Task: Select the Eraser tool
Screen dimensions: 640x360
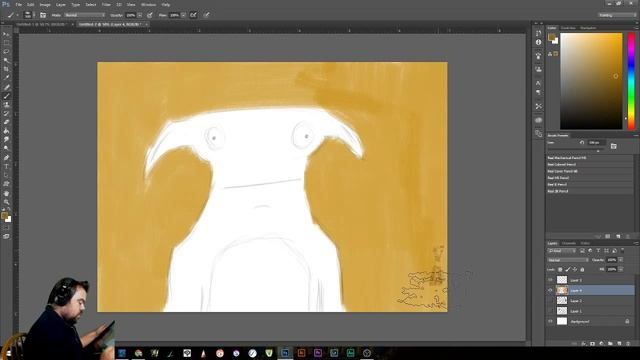Action: (6, 122)
